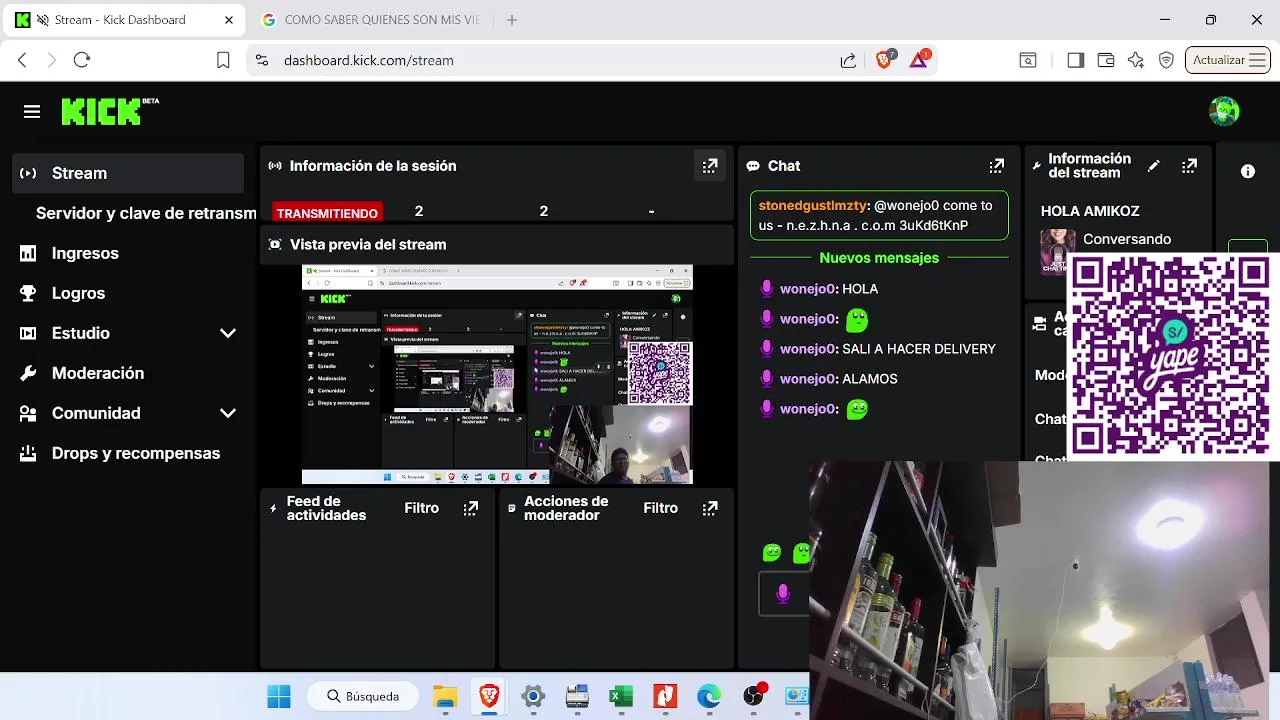Pop out the Información del stream panel
This screenshot has height=720, width=1280.
point(1189,166)
